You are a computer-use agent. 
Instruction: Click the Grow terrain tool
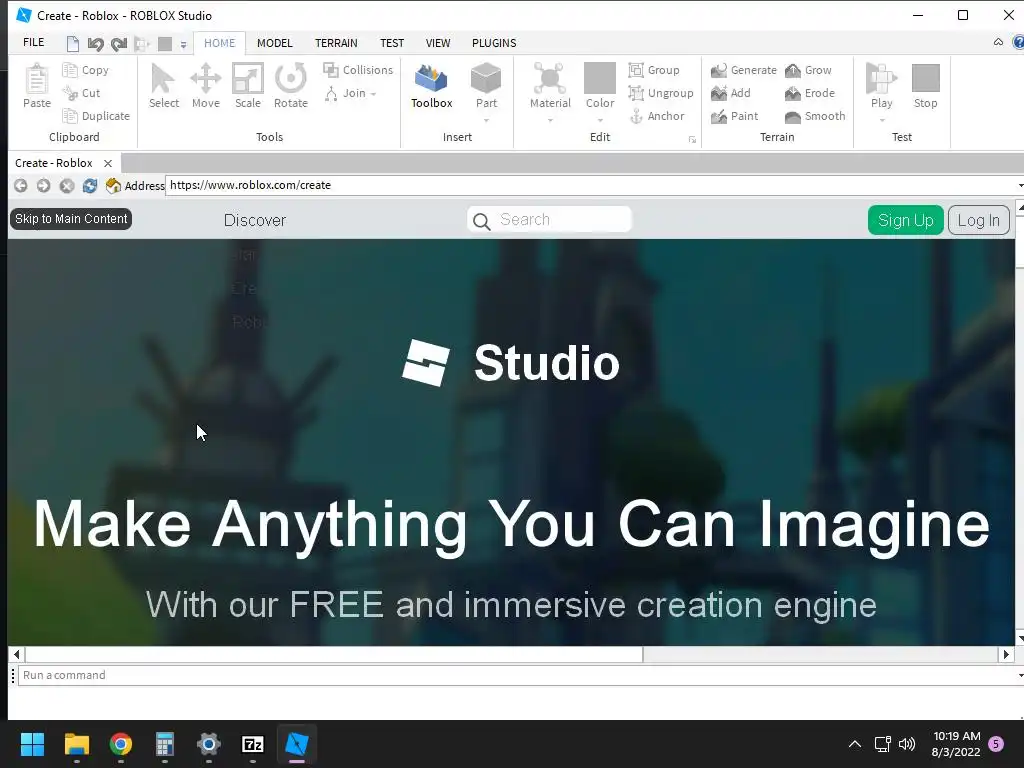click(793, 70)
